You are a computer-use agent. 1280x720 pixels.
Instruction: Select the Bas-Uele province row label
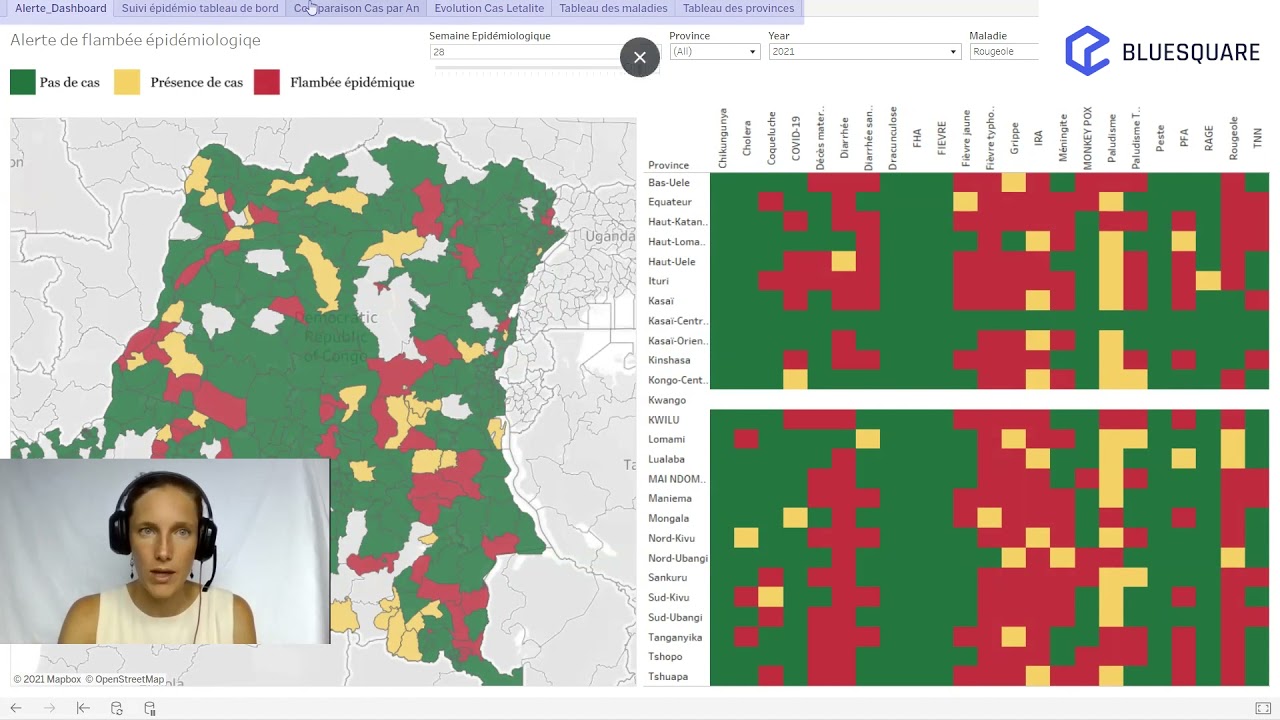(x=669, y=183)
